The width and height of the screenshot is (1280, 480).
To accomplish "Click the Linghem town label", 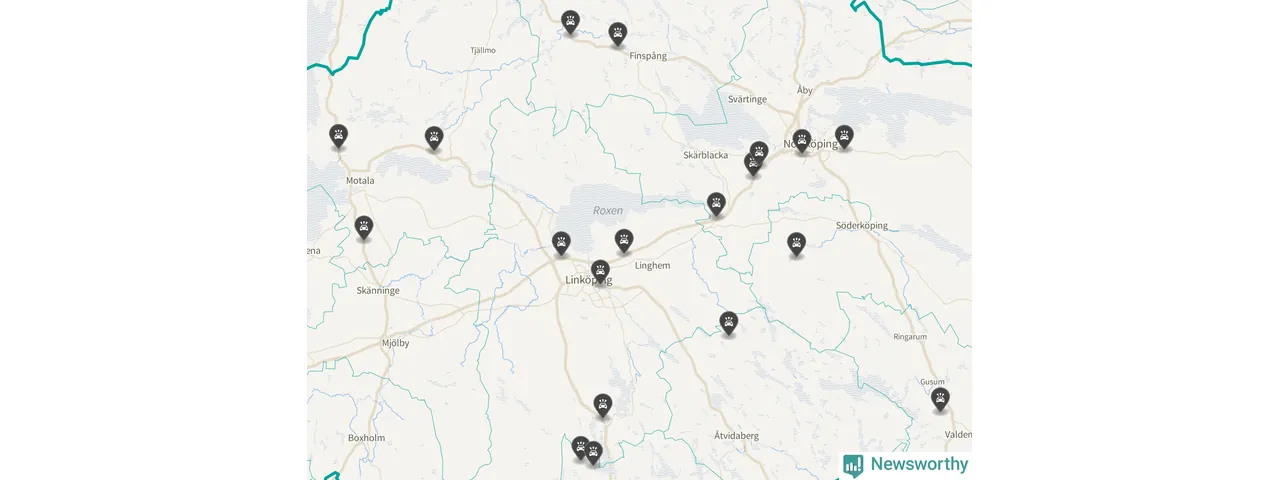I will tap(653, 265).
